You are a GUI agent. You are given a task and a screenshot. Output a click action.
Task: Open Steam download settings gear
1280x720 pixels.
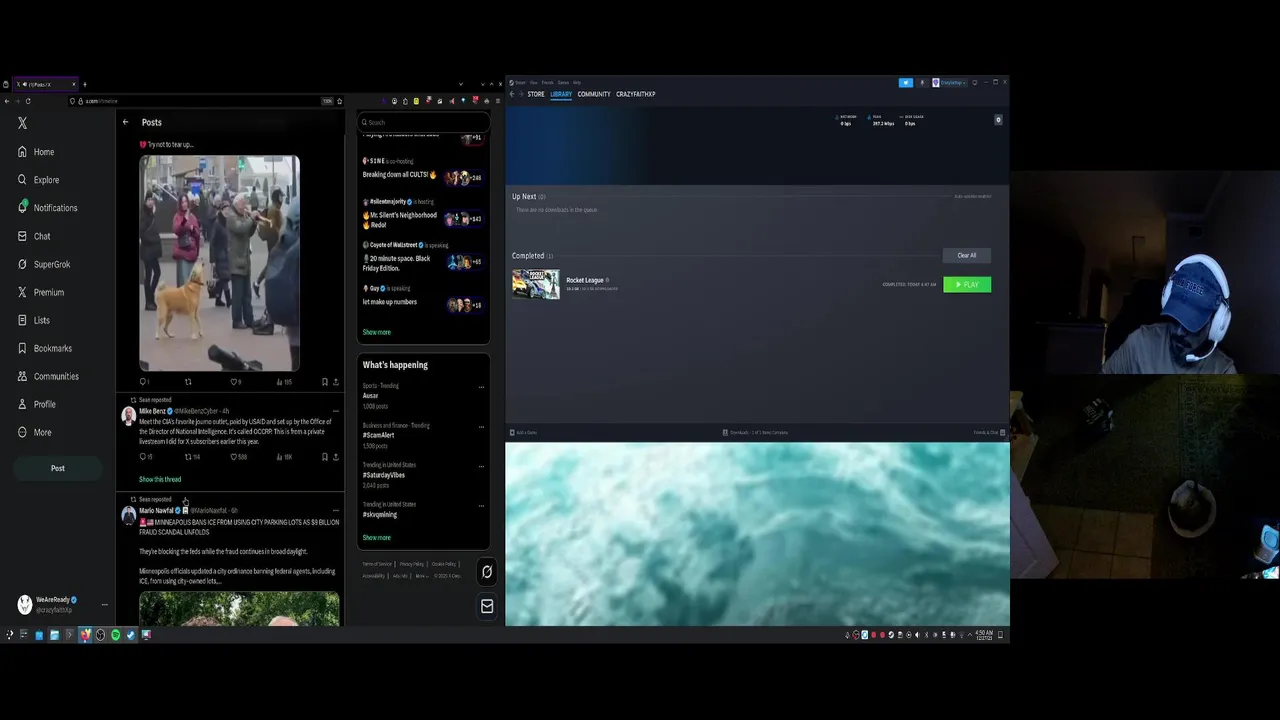tap(998, 120)
